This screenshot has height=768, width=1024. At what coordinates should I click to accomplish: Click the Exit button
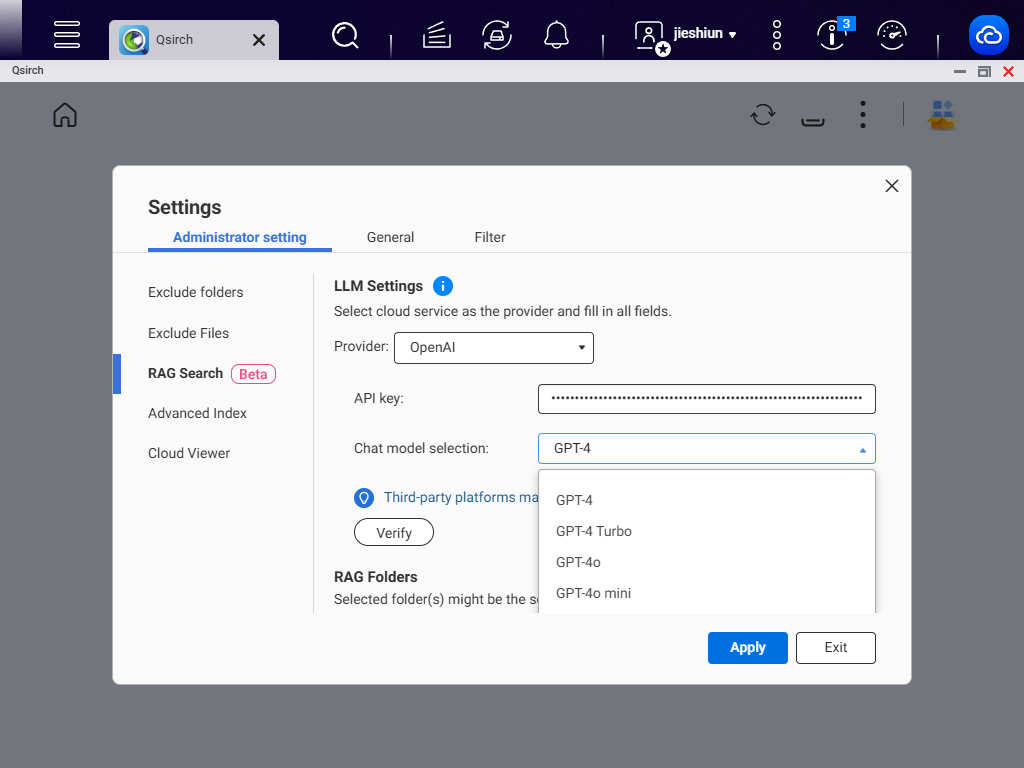[x=835, y=648]
